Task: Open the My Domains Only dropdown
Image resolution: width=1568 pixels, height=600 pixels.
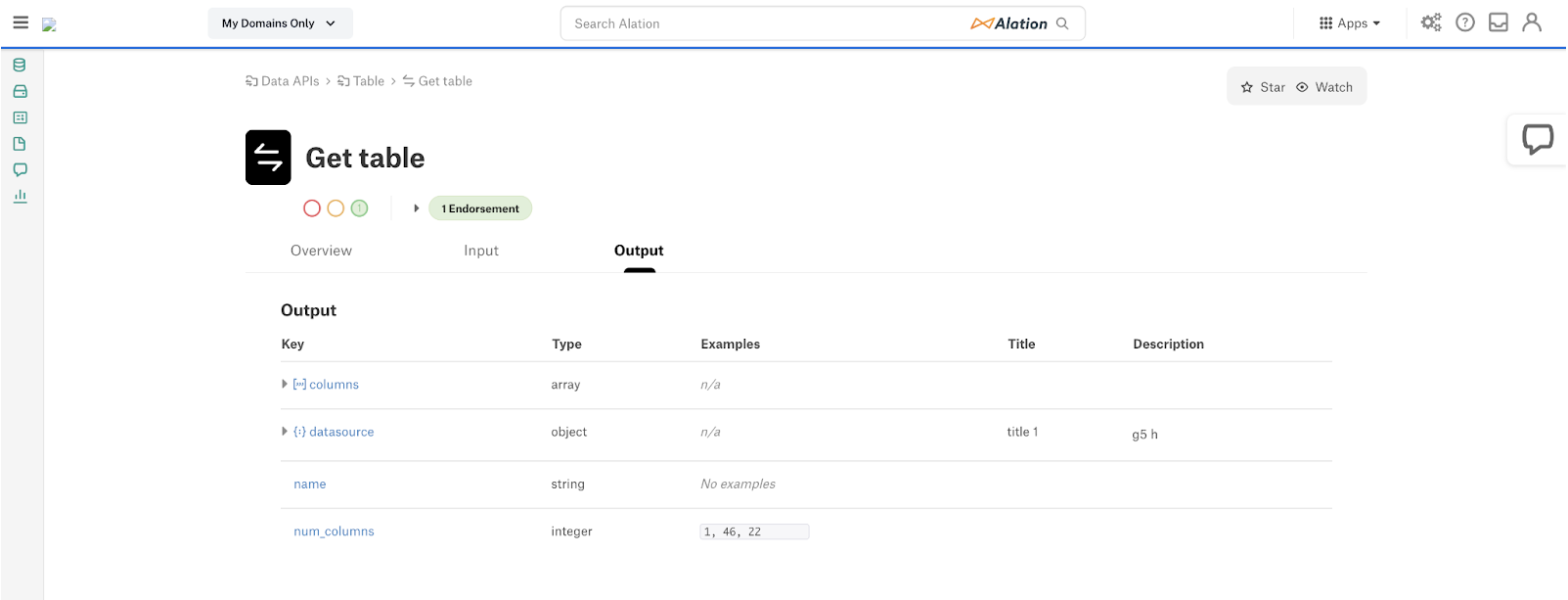Action: click(280, 23)
